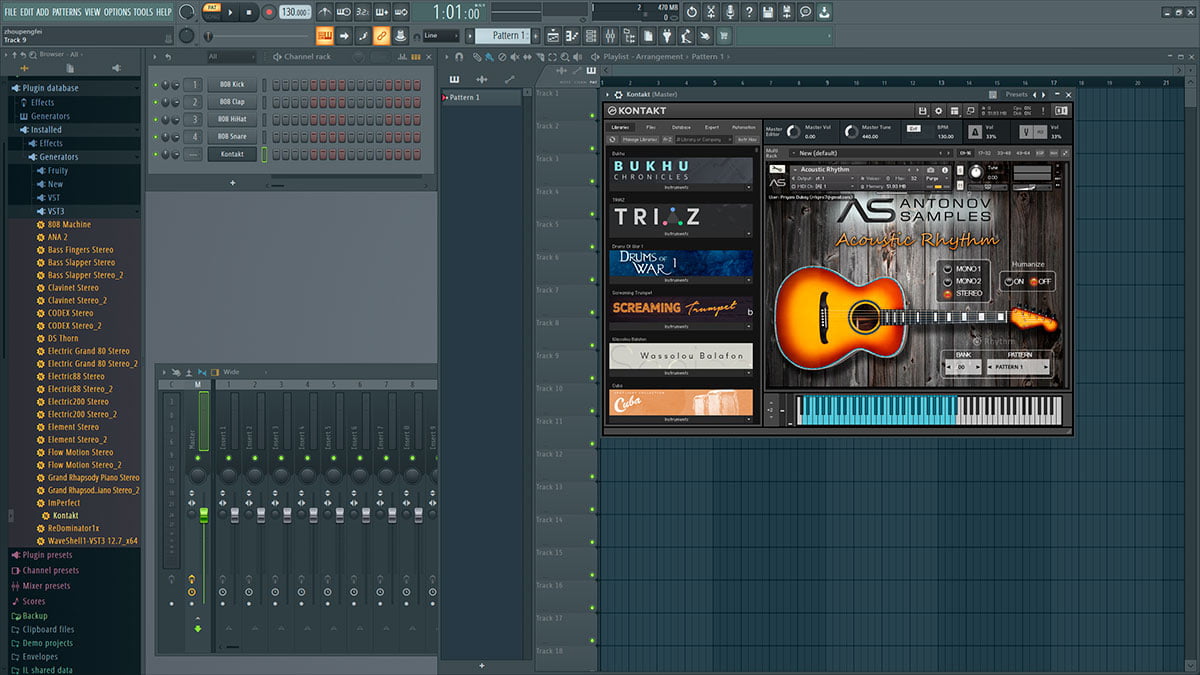Click the chat bubble icon in toolbar

click(x=805, y=12)
